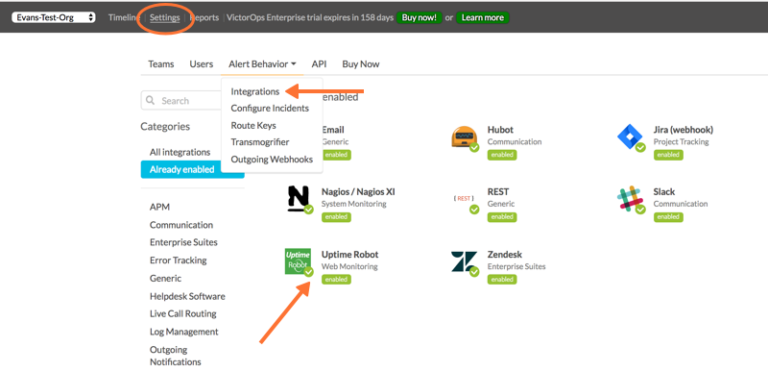Filter by Helpdesk Software category
The width and height of the screenshot is (768, 372).
[x=188, y=296]
